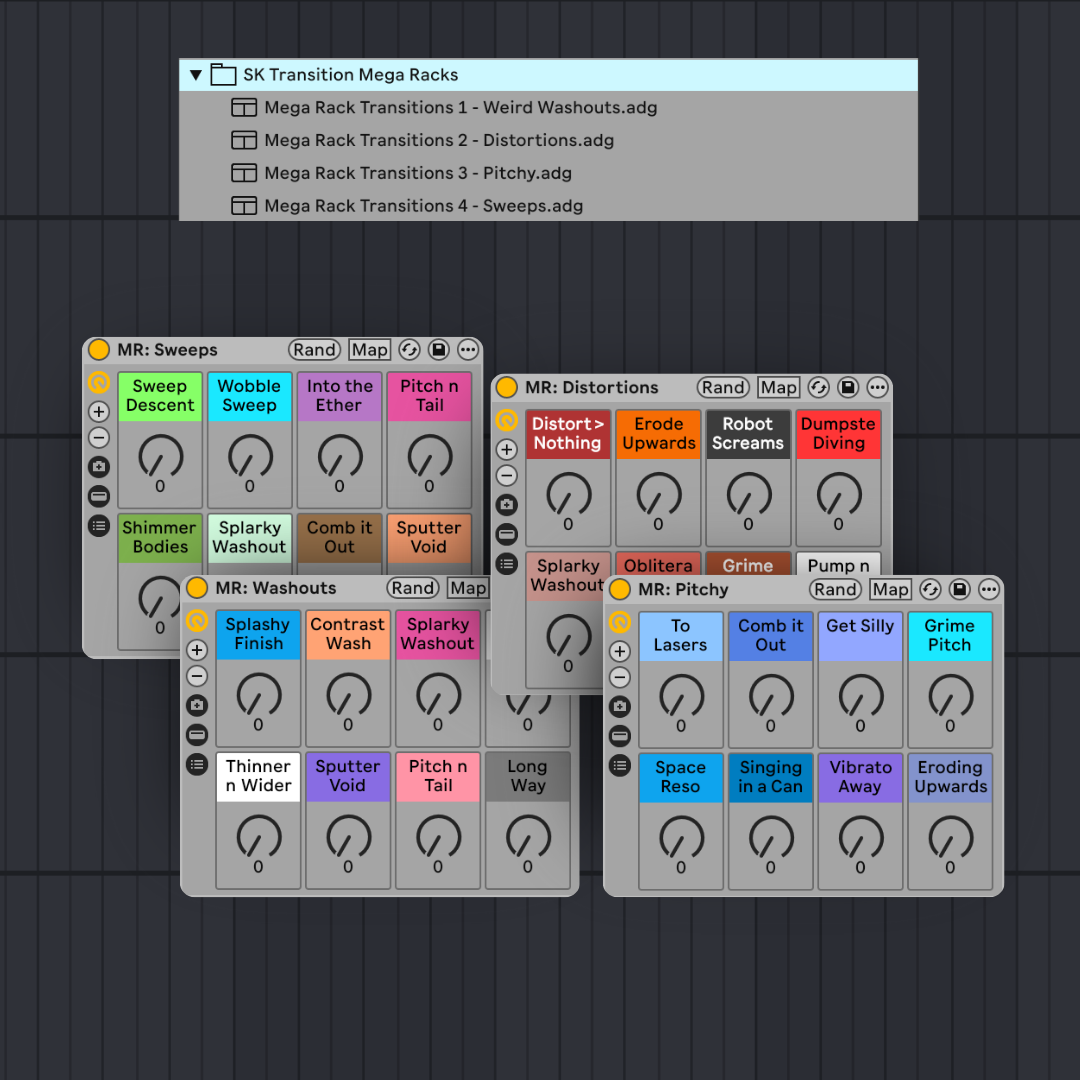Open the ellipsis options on the MR: Sweeps rack
1080x1080 pixels.
(467, 349)
